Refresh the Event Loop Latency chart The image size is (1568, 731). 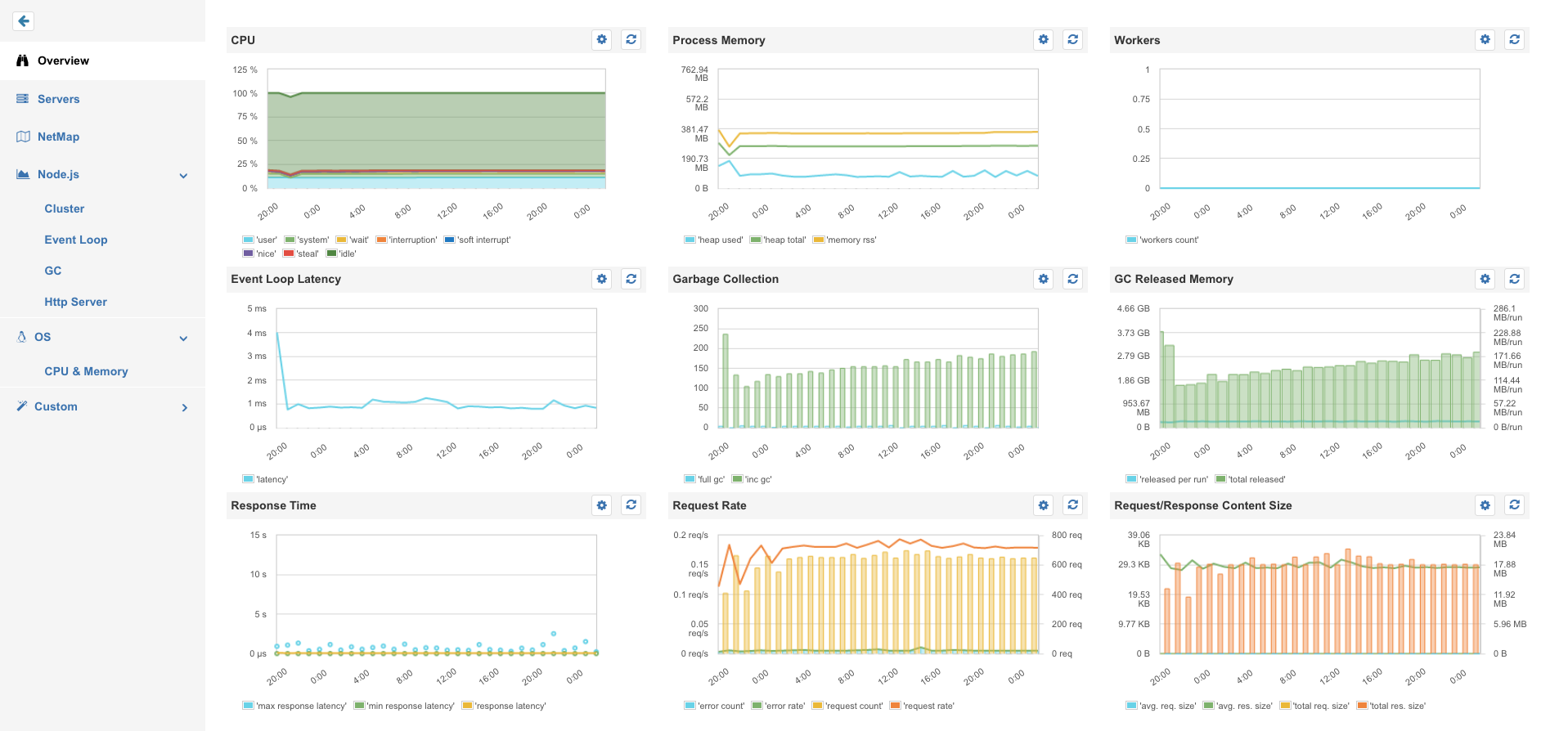click(x=631, y=279)
